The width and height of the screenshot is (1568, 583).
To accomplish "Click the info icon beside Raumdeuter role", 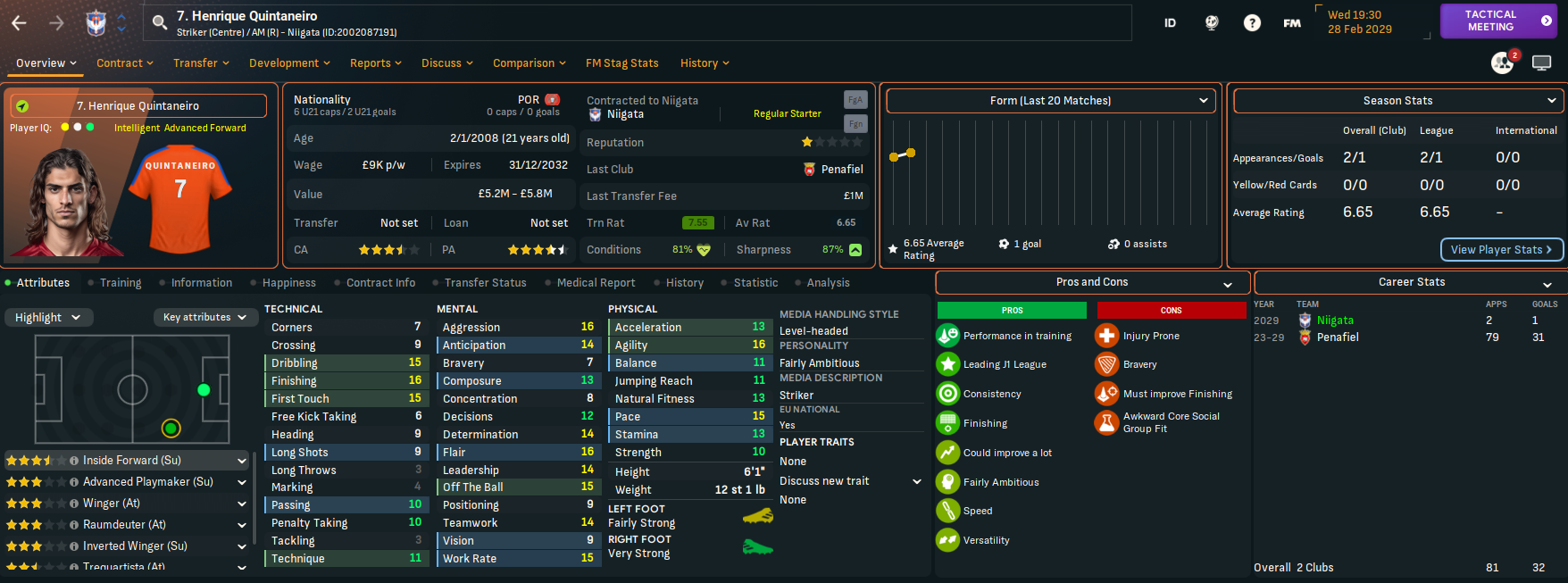I will point(74,525).
